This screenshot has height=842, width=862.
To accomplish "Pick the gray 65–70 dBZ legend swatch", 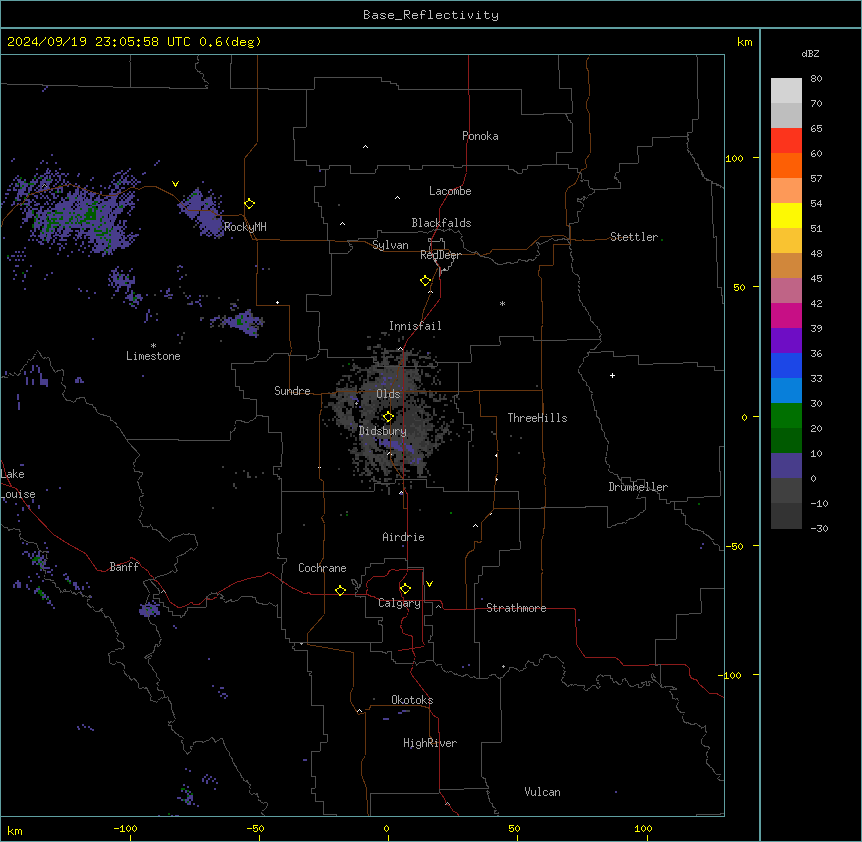I will click(x=786, y=115).
